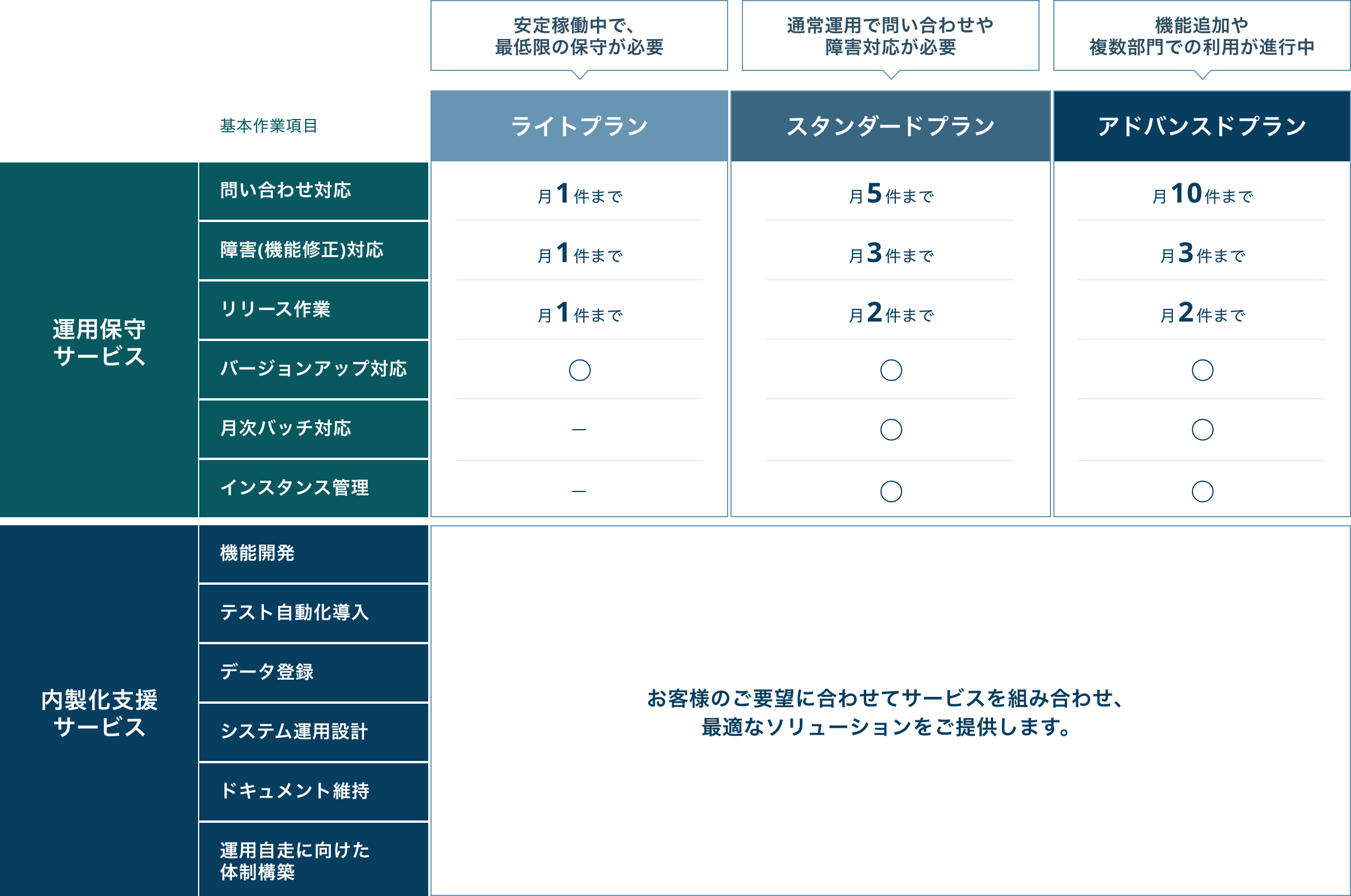Click ライトプラン 障害対応 月1件まで cell
Screen dimensions: 1351x896
tap(579, 253)
